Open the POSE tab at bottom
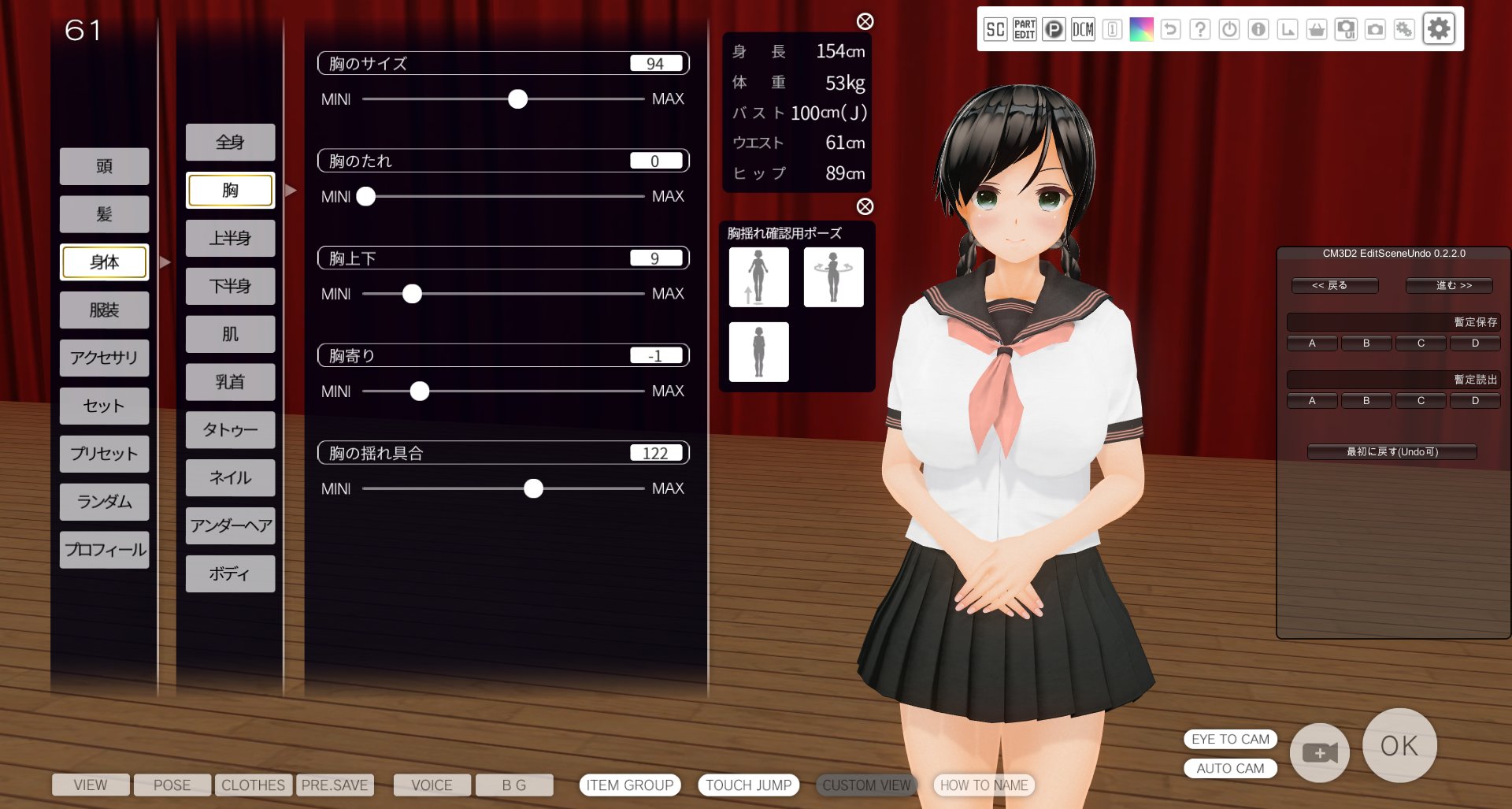The image size is (1512, 809). tap(172, 785)
